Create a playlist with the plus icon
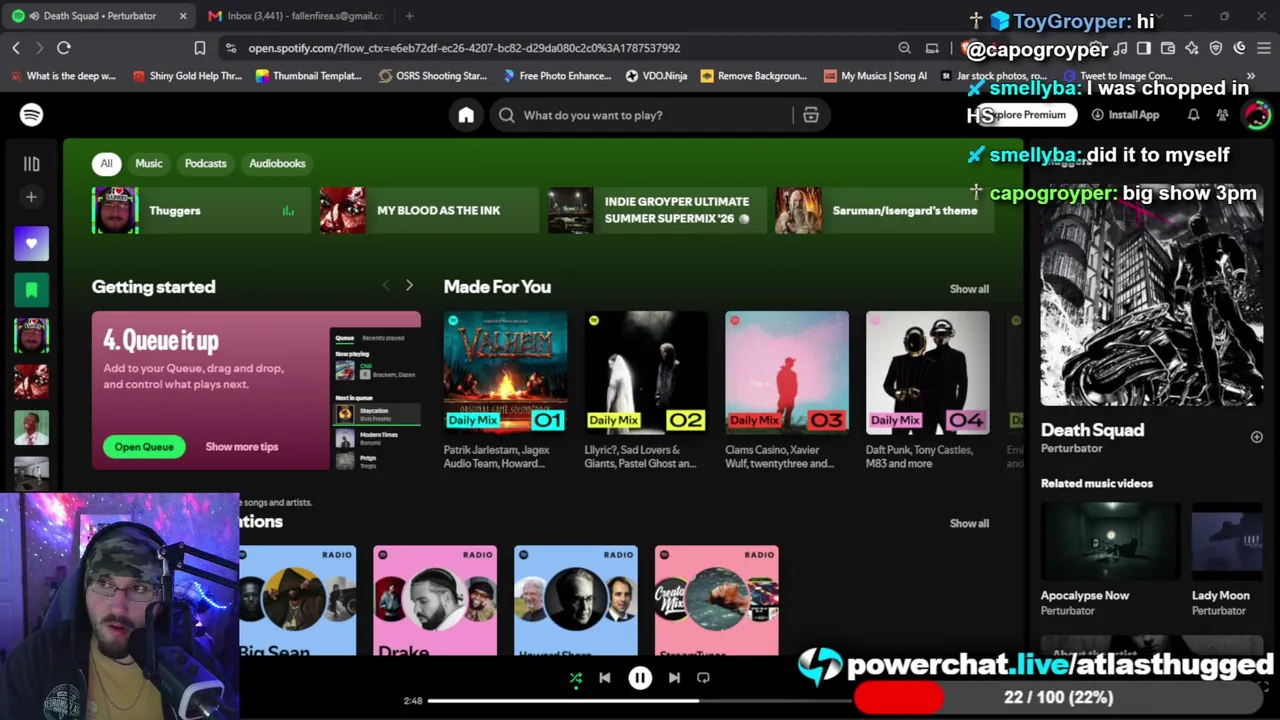Image resolution: width=1280 pixels, height=720 pixels. (31, 197)
